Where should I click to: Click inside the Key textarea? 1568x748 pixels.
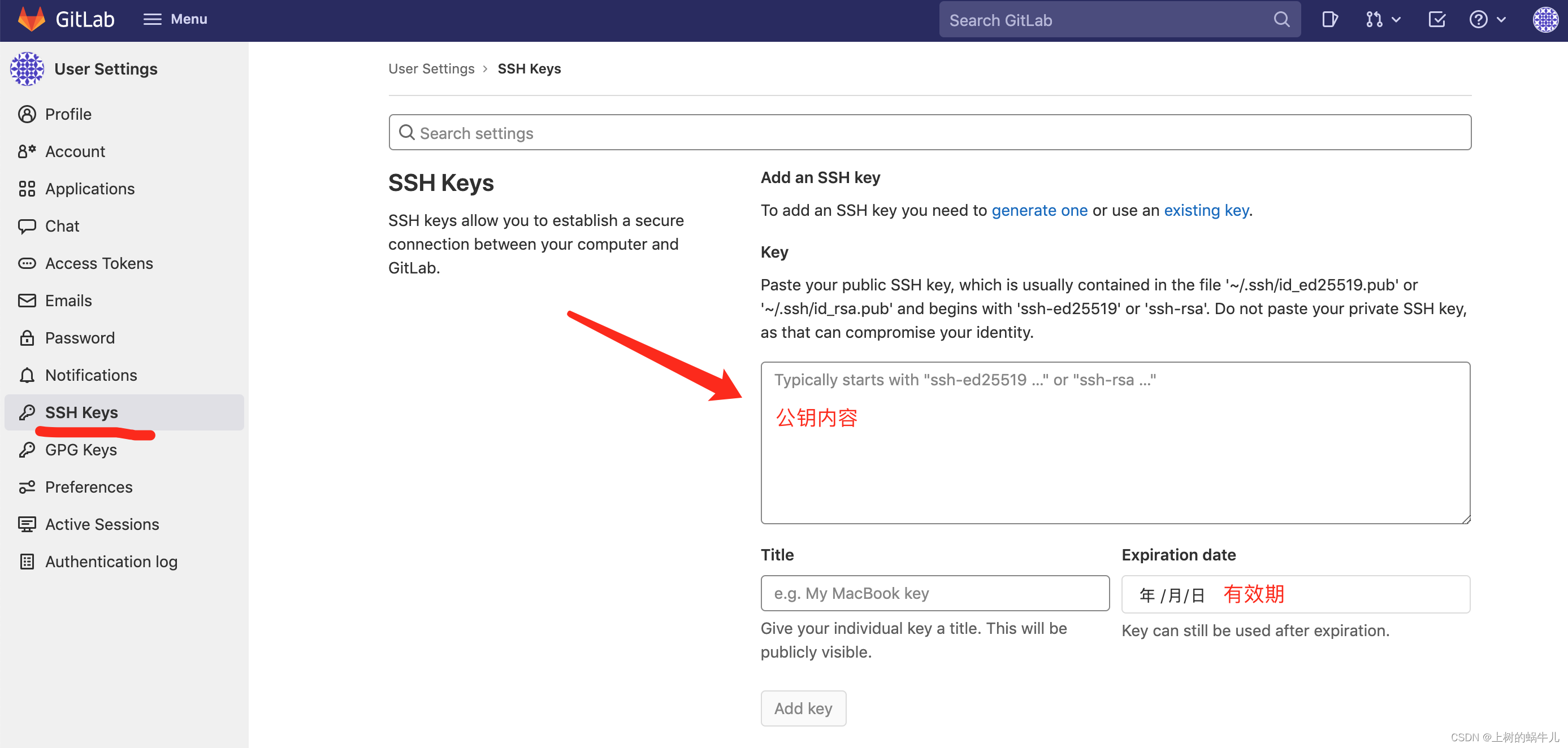(x=1115, y=442)
